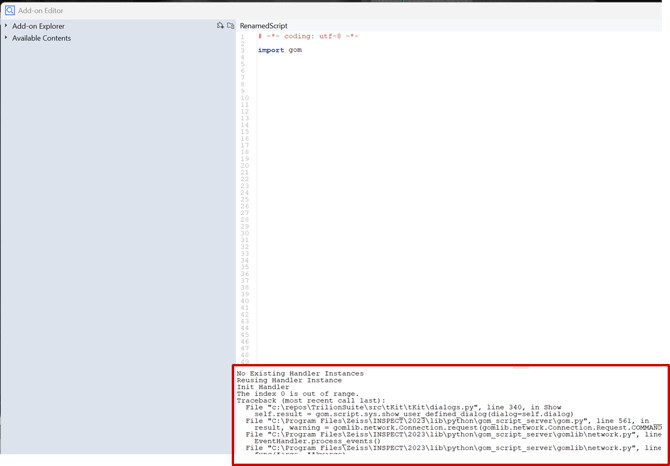Select the Add-on Explorer label

click(38, 26)
